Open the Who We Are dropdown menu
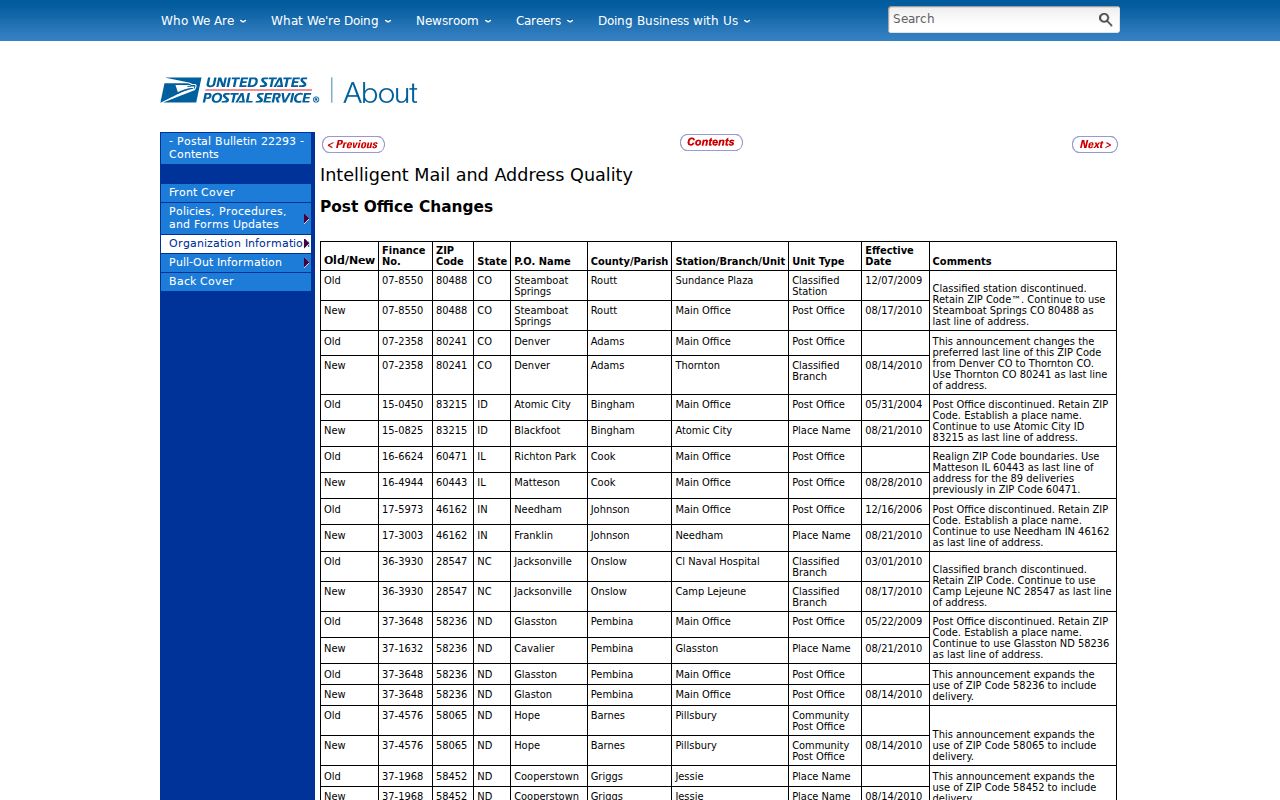Image resolution: width=1280 pixels, height=800 pixels. [x=203, y=20]
